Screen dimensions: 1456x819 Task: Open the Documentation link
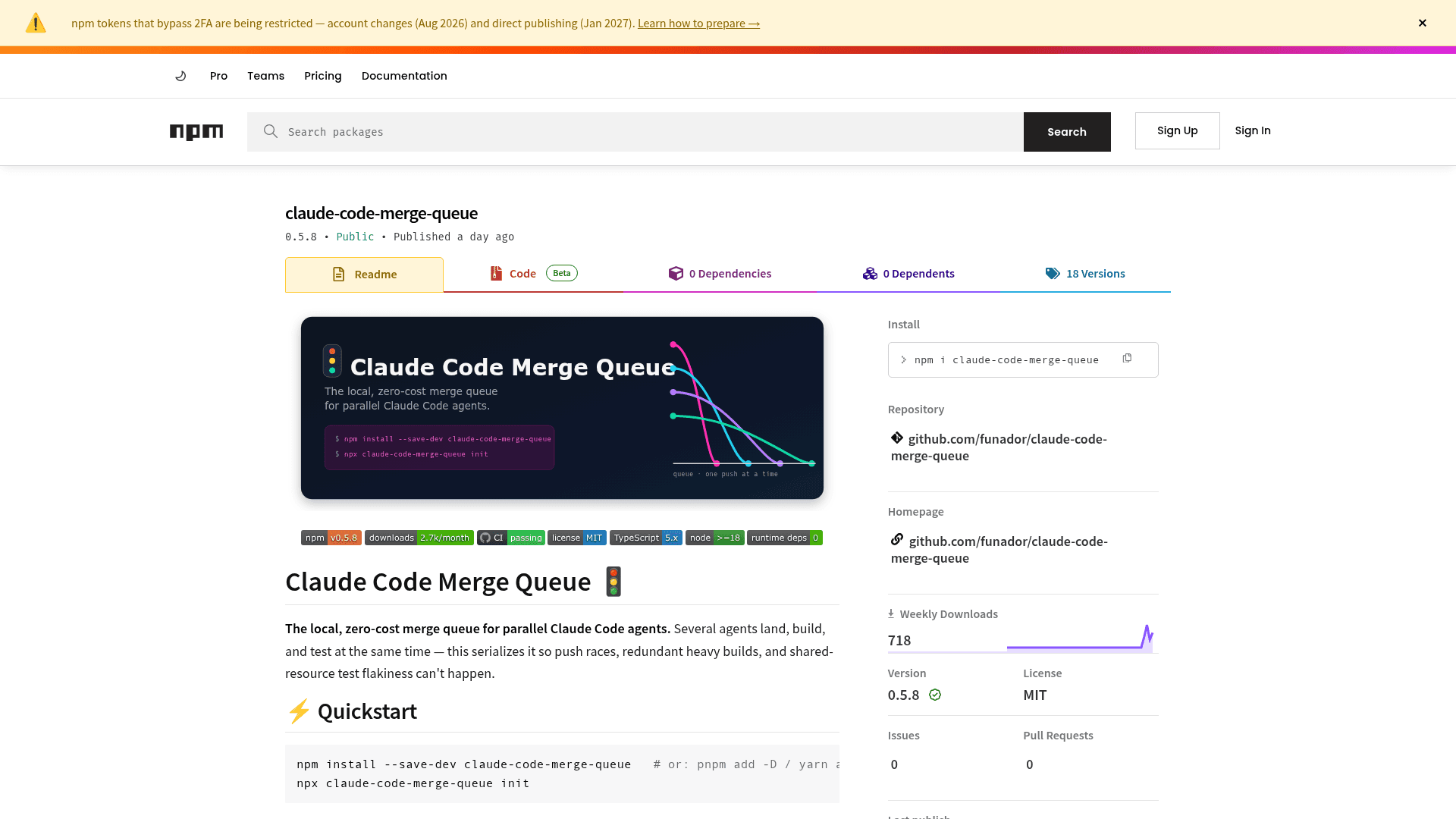tap(404, 76)
